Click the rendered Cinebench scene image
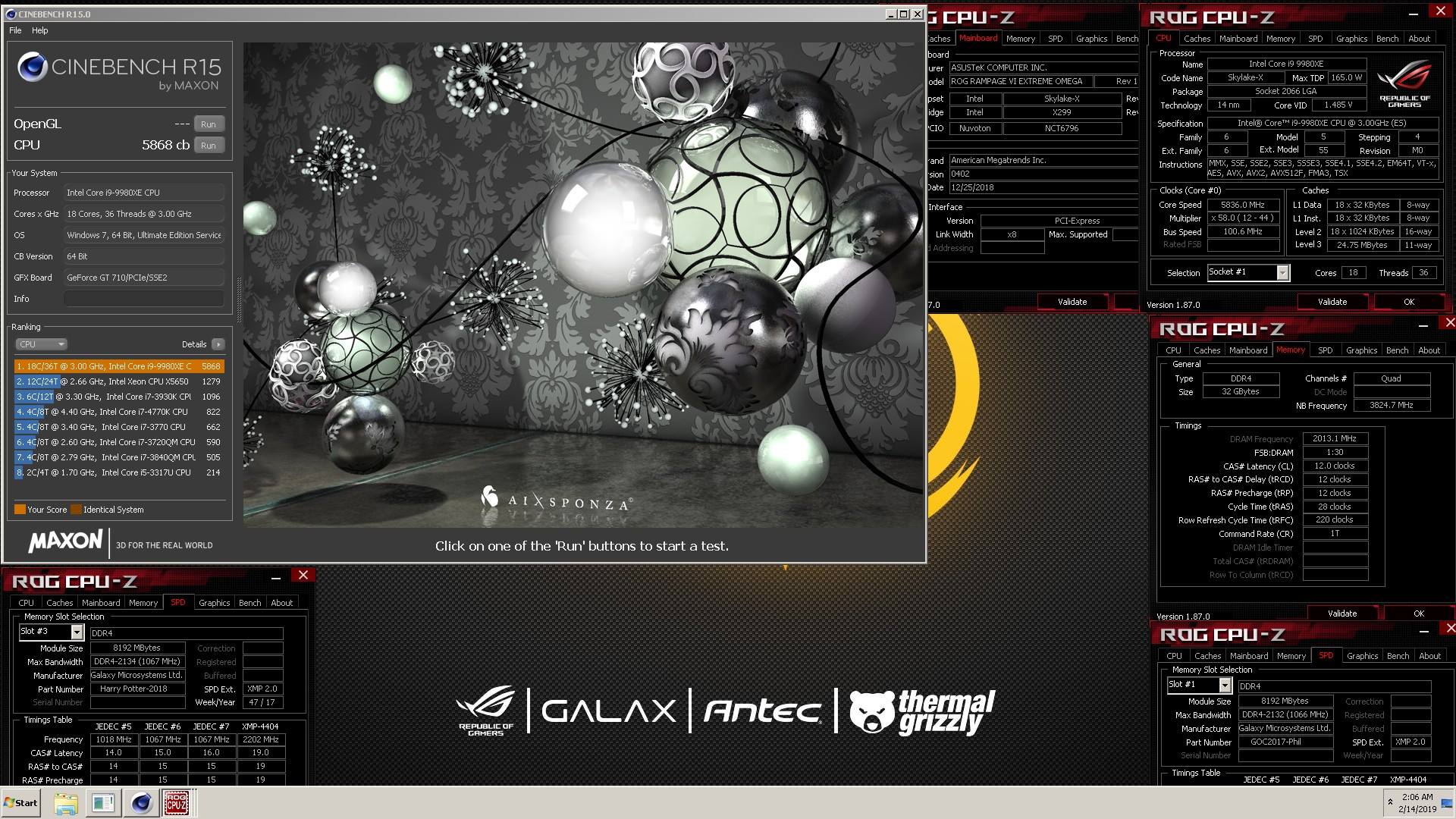 584,284
